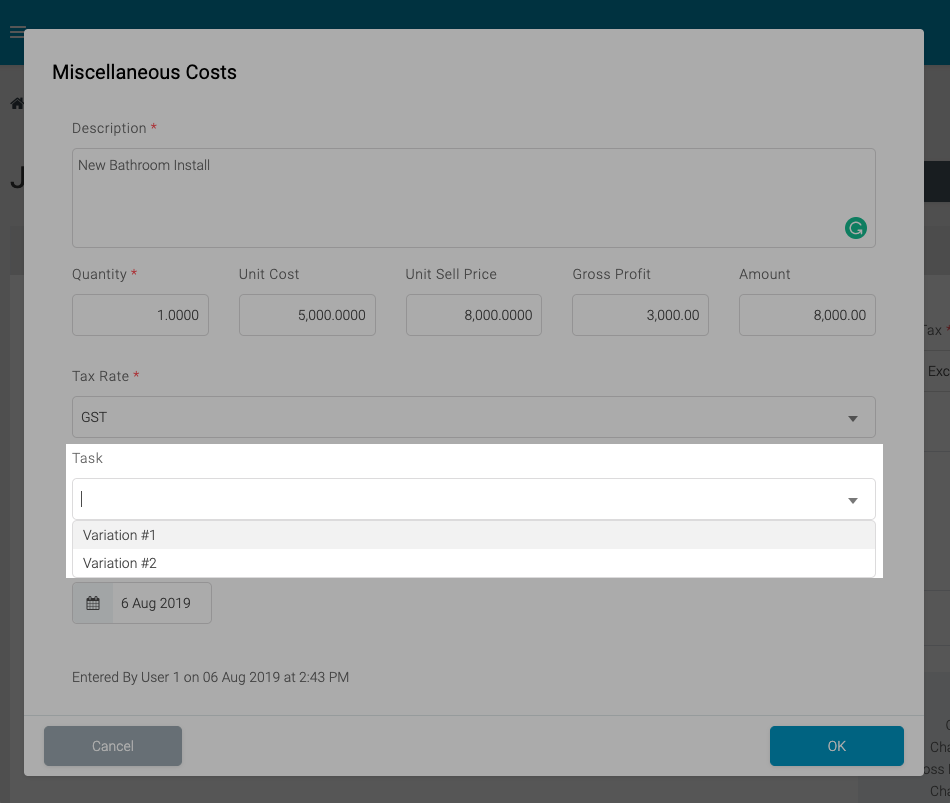Click the Grammarly icon in Description box
950x803 pixels.
pyautogui.click(x=855, y=228)
